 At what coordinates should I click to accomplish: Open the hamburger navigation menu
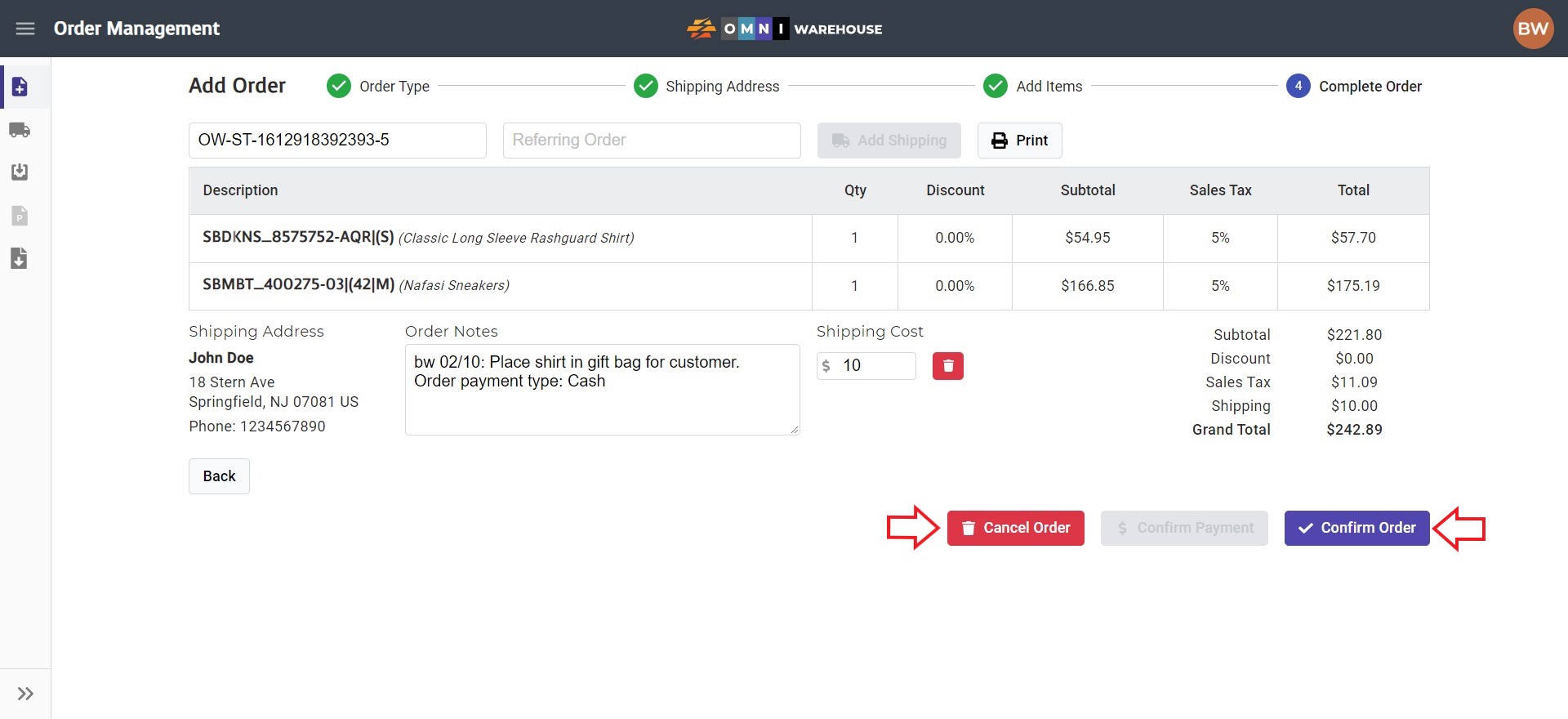click(25, 29)
